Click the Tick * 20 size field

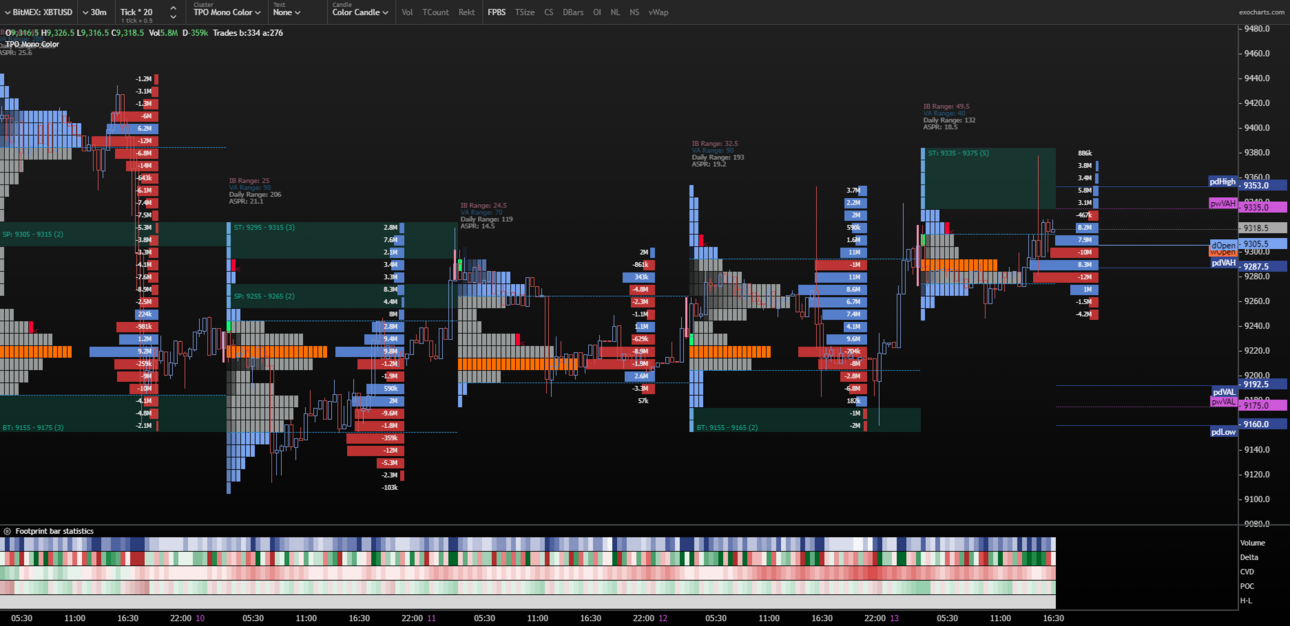click(137, 12)
